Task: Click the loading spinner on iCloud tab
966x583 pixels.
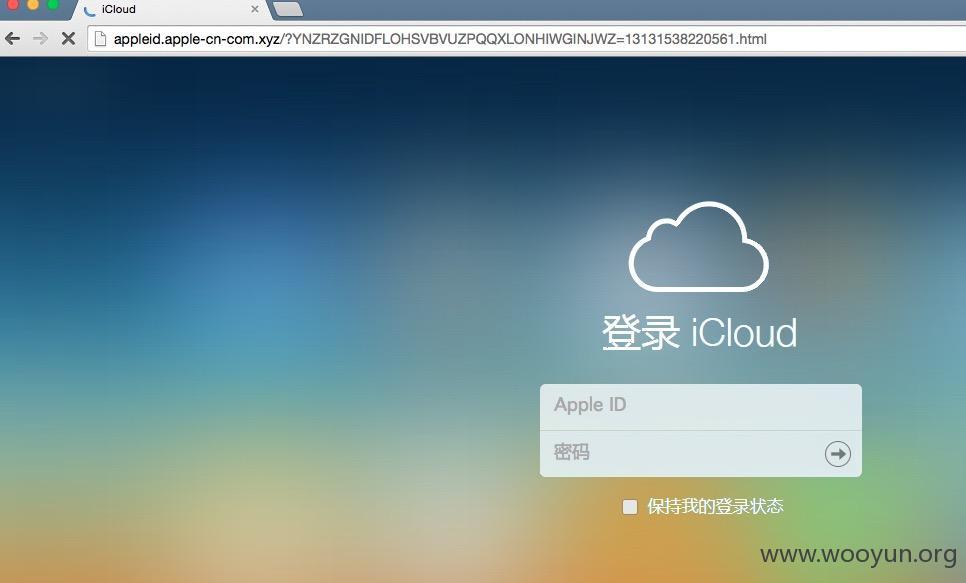Action: [x=90, y=10]
